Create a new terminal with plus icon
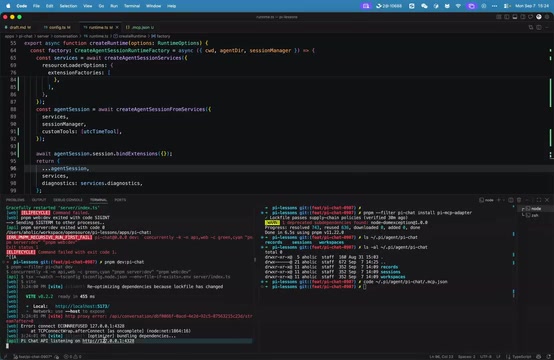Screen dimensions: 554x360 click(499, 200)
